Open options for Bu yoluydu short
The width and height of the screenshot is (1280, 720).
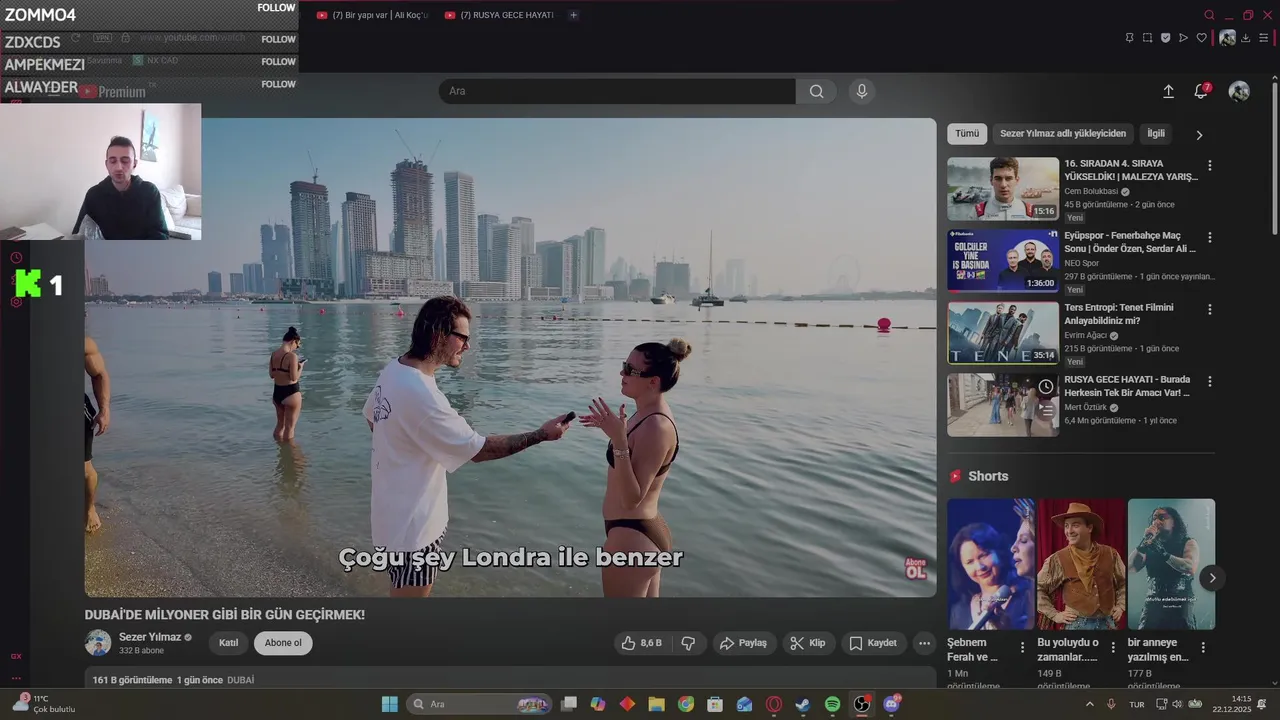(x=1113, y=648)
